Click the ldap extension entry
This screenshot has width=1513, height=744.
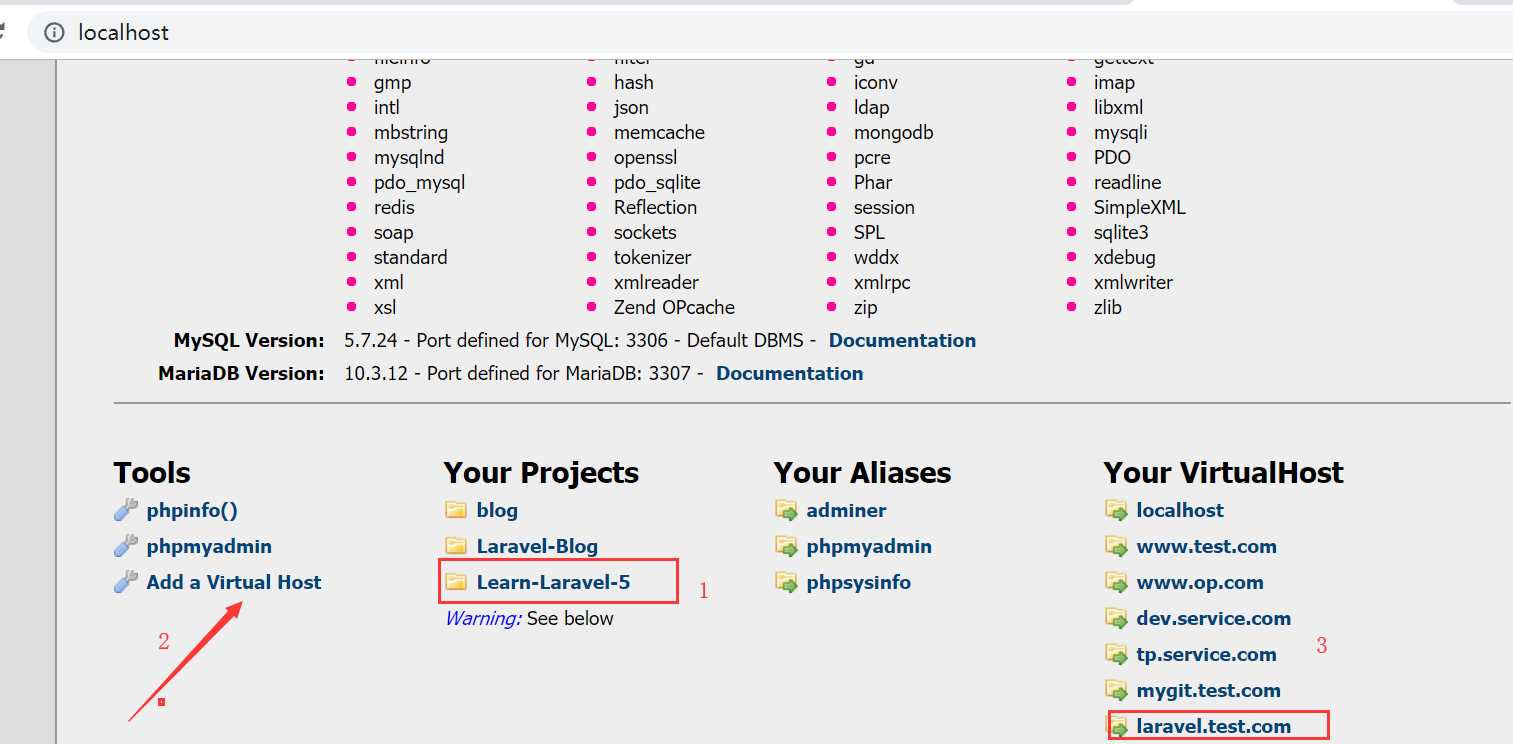click(871, 107)
